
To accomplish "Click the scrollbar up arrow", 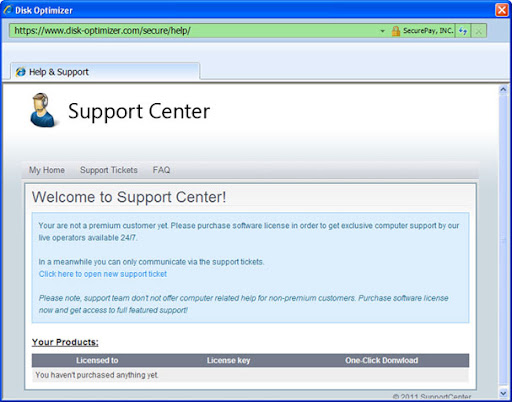I will 503,89.
